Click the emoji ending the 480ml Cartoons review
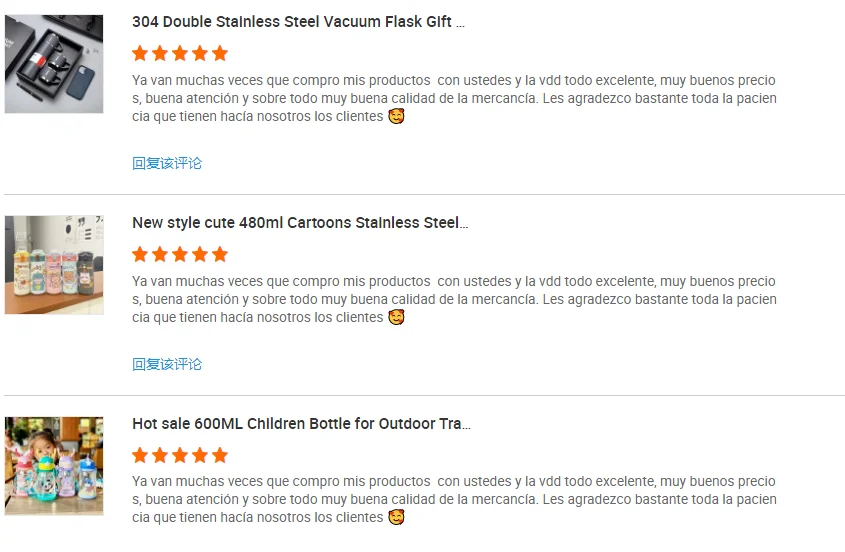This screenshot has width=845, height=552. click(x=397, y=317)
